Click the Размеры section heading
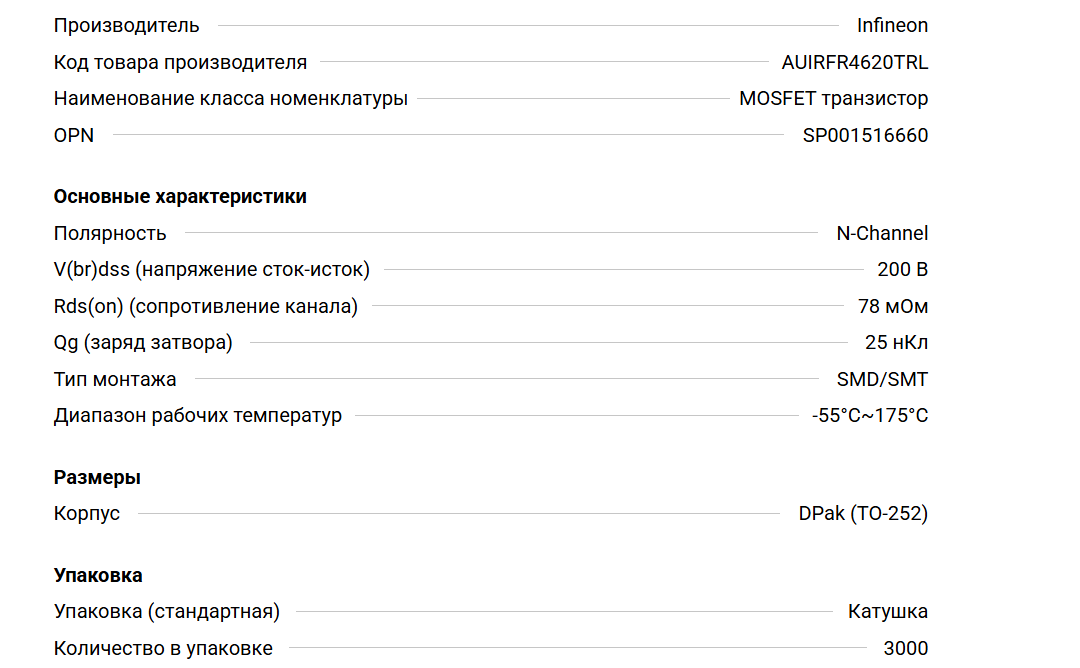This screenshot has width=1080, height=668. coord(97,477)
